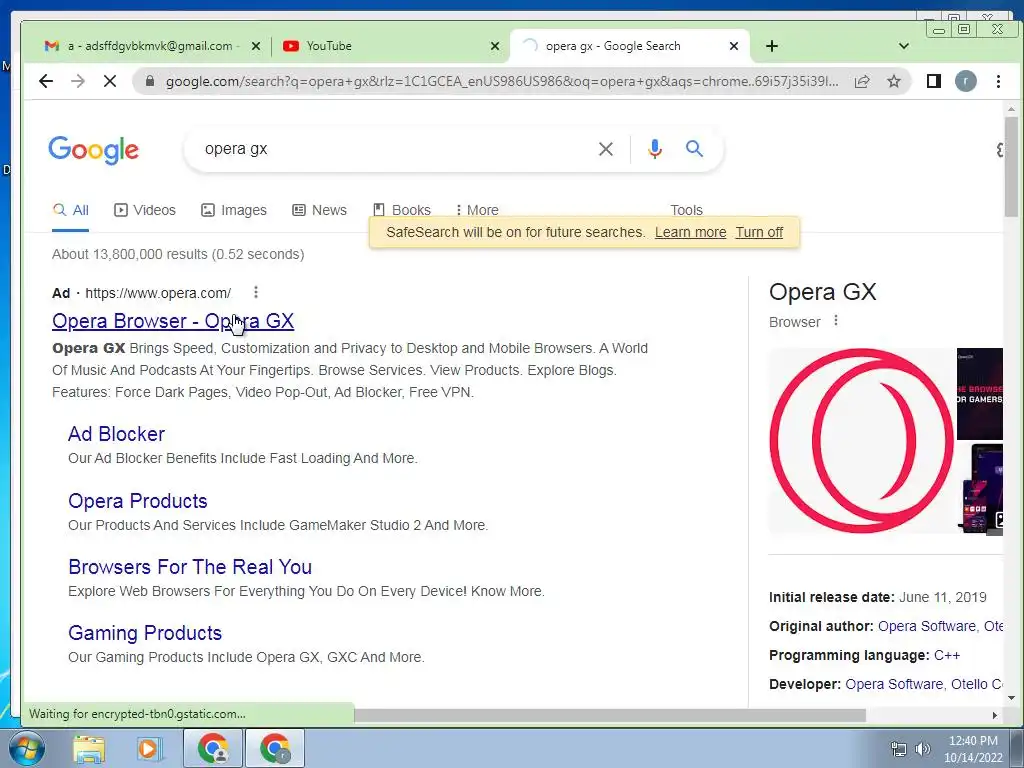Clear the search box text
The height and width of the screenshot is (768, 1024).
pyautogui.click(x=606, y=149)
